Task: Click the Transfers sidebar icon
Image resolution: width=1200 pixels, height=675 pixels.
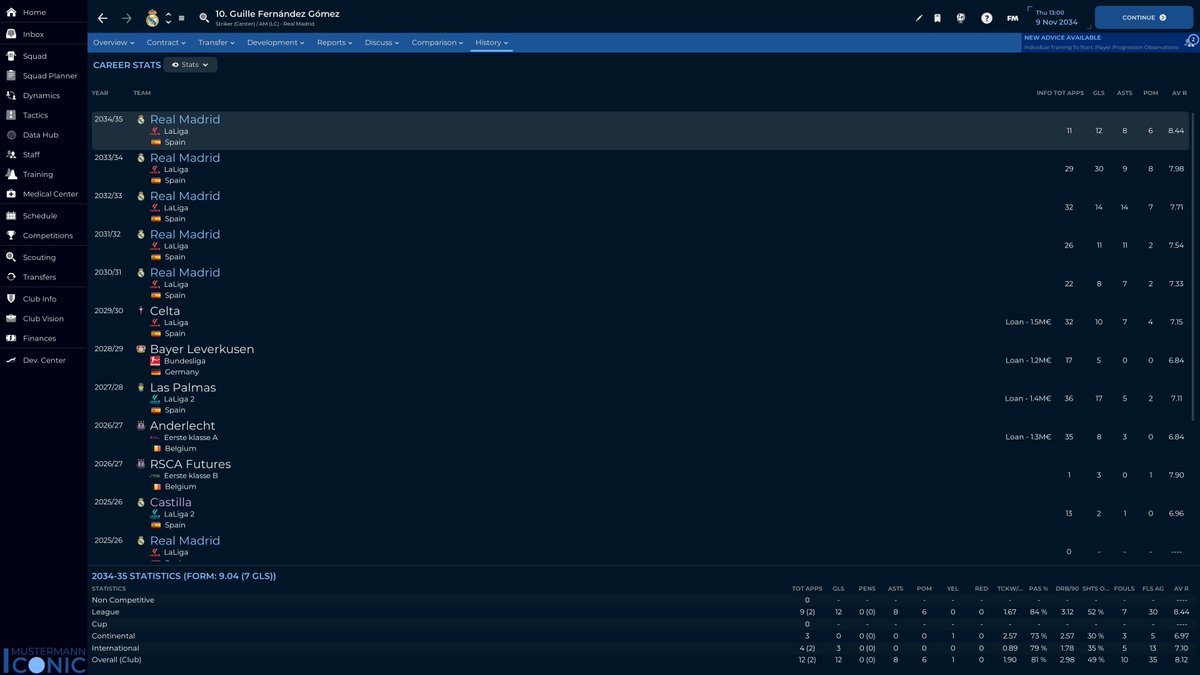Action: [10, 276]
